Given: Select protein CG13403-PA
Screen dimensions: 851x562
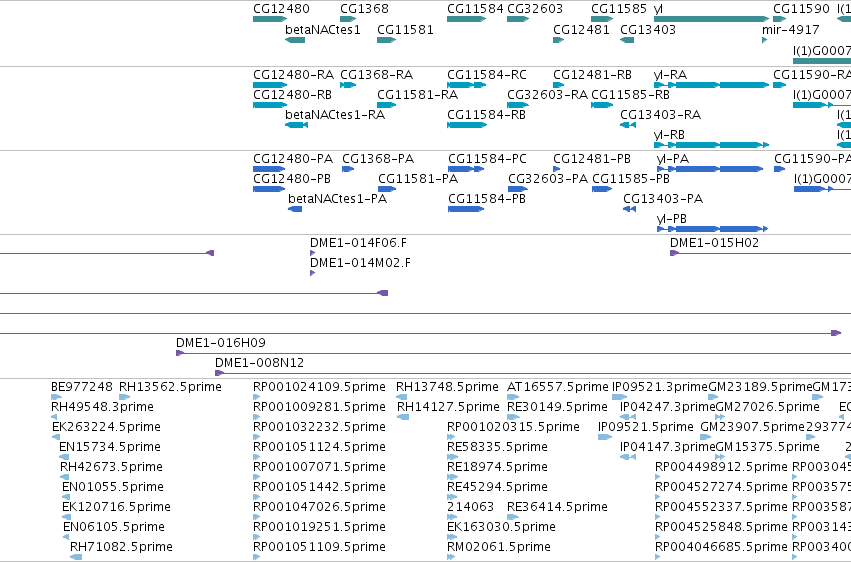Looking at the screenshot, I should click(629, 209).
